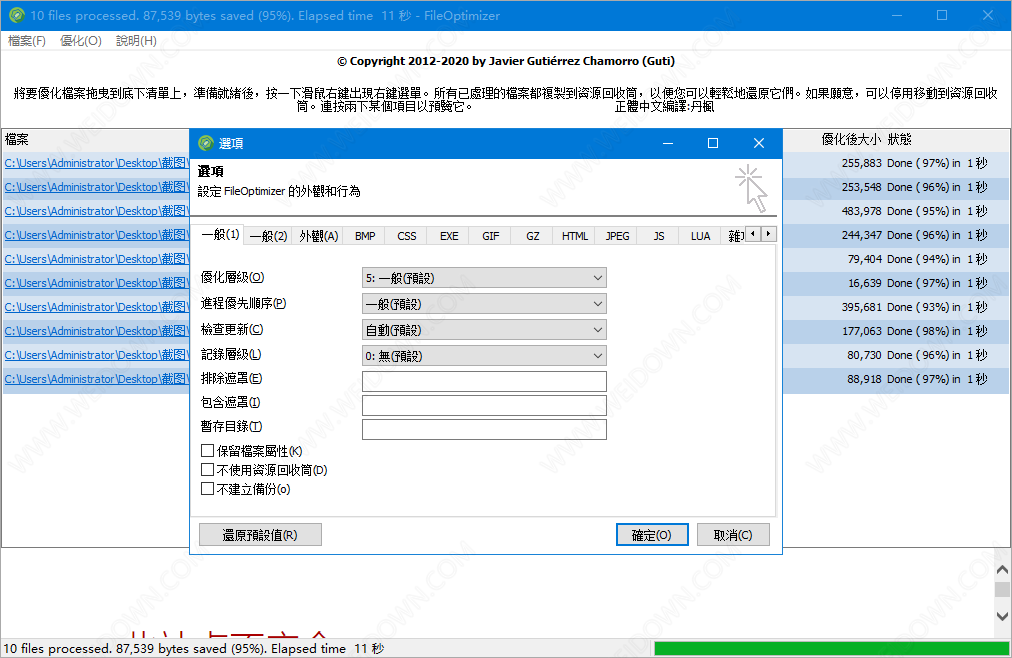The height and width of the screenshot is (658, 1012).
Task: Close the main FileOptimizer window
Action: (x=987, y=15)
